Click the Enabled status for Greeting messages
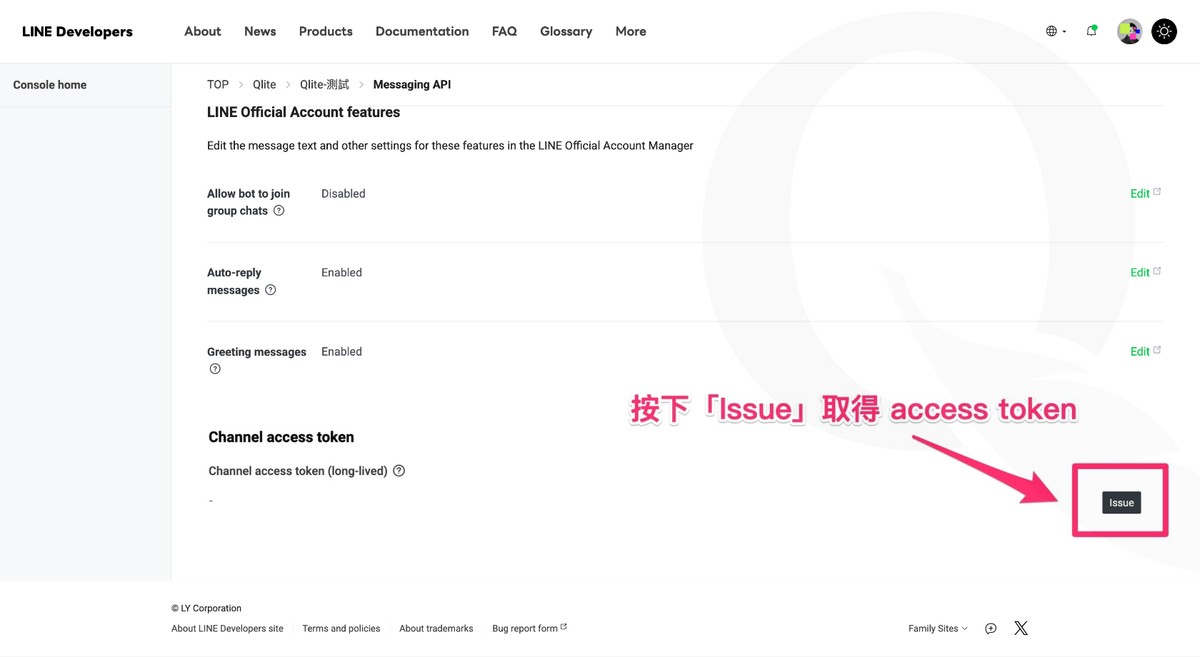1200x657 pixels. (x=342, y=352)
